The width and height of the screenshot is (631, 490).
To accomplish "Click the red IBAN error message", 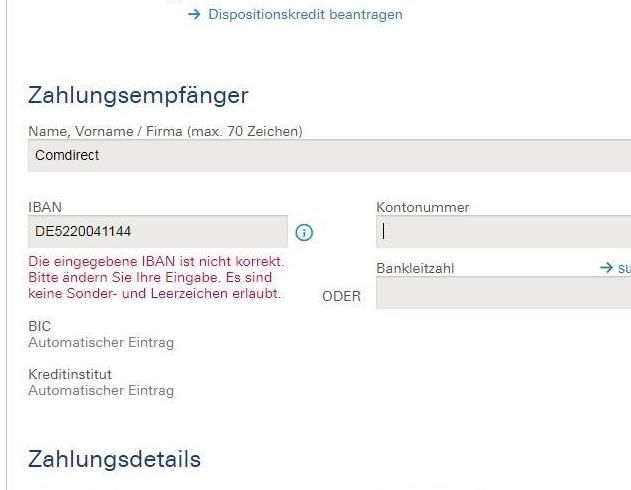I will pos(156,277).
